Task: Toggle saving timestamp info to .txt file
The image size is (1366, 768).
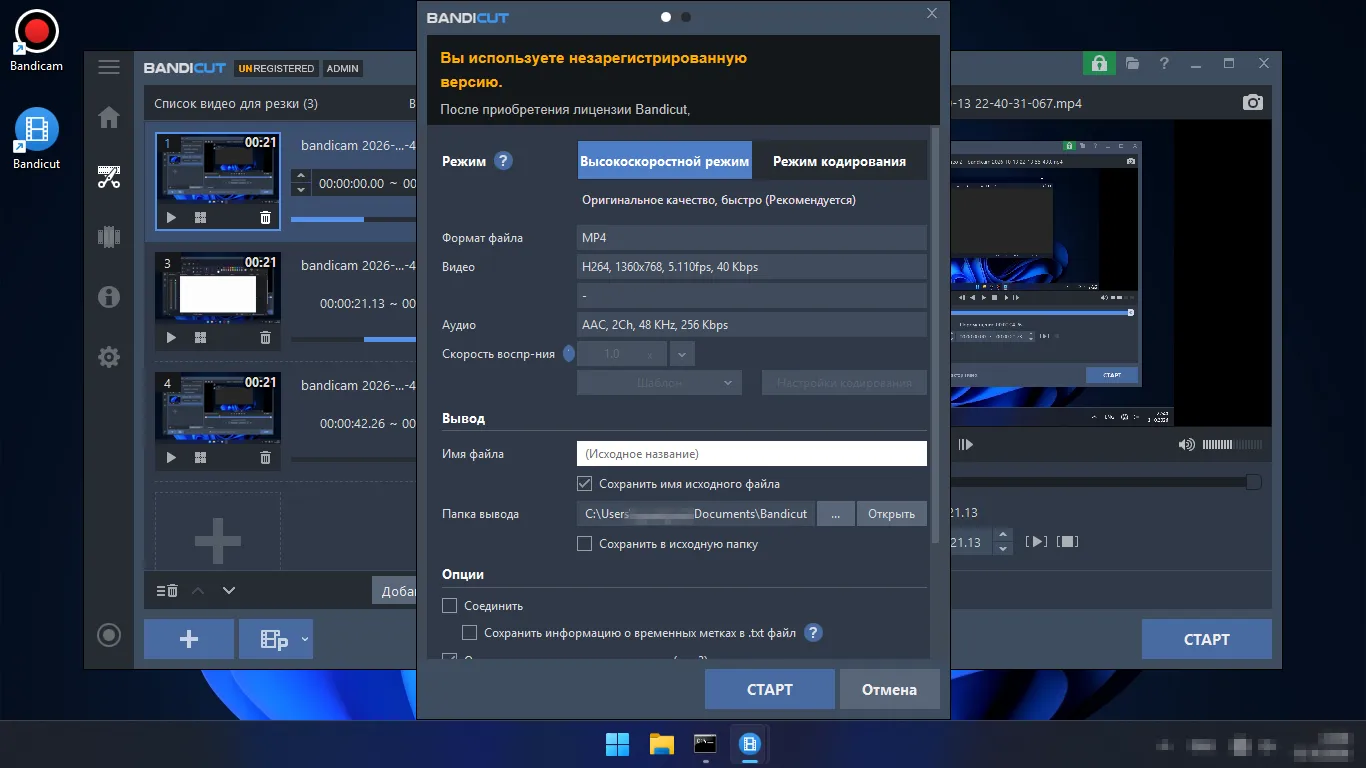Action: pos(469,633)
